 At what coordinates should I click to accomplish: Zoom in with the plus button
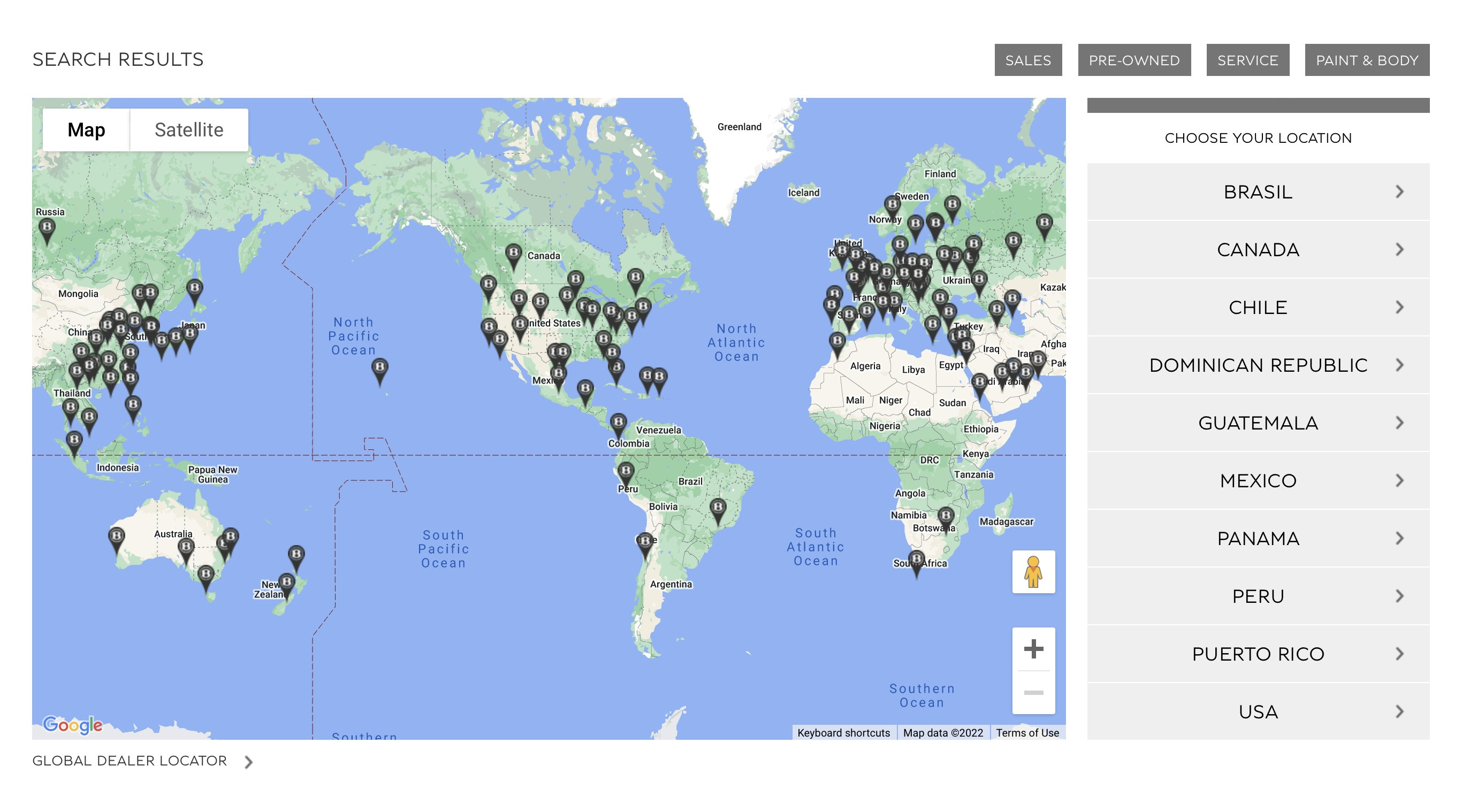tap(1033, 648)
